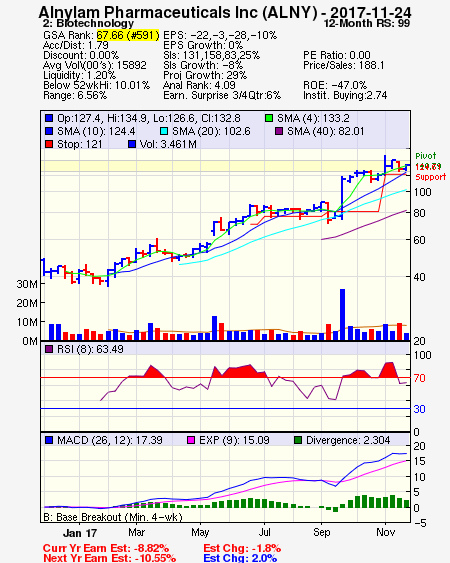This screenshot has width=450, height=563.
Task: Click the EPS Growth: 0% text
Action: coord(203,45)
